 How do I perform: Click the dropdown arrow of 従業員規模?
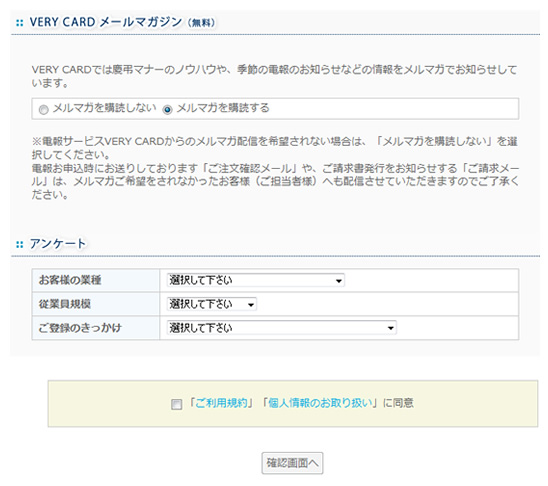click(x=251, y=305)
